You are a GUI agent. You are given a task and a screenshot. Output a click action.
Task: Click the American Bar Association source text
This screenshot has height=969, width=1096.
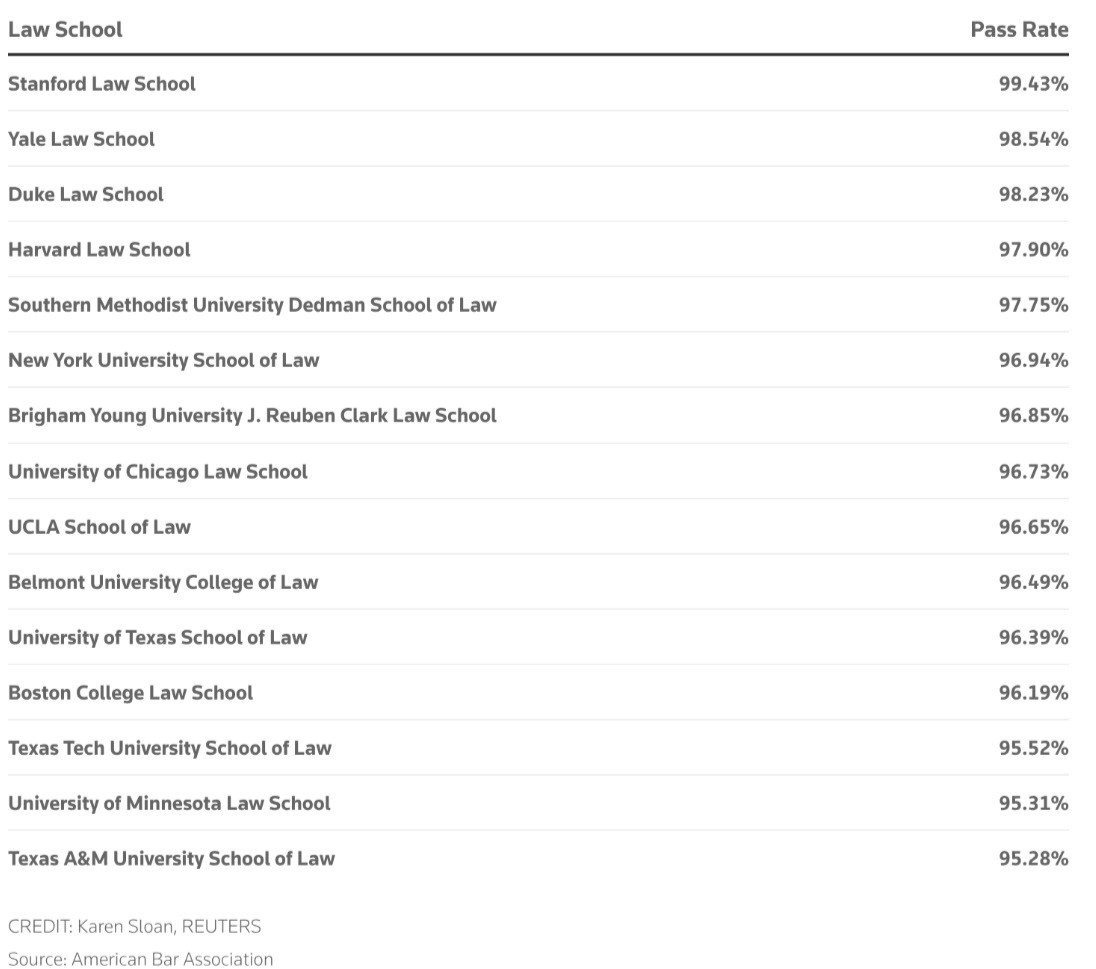click(140, 959)
